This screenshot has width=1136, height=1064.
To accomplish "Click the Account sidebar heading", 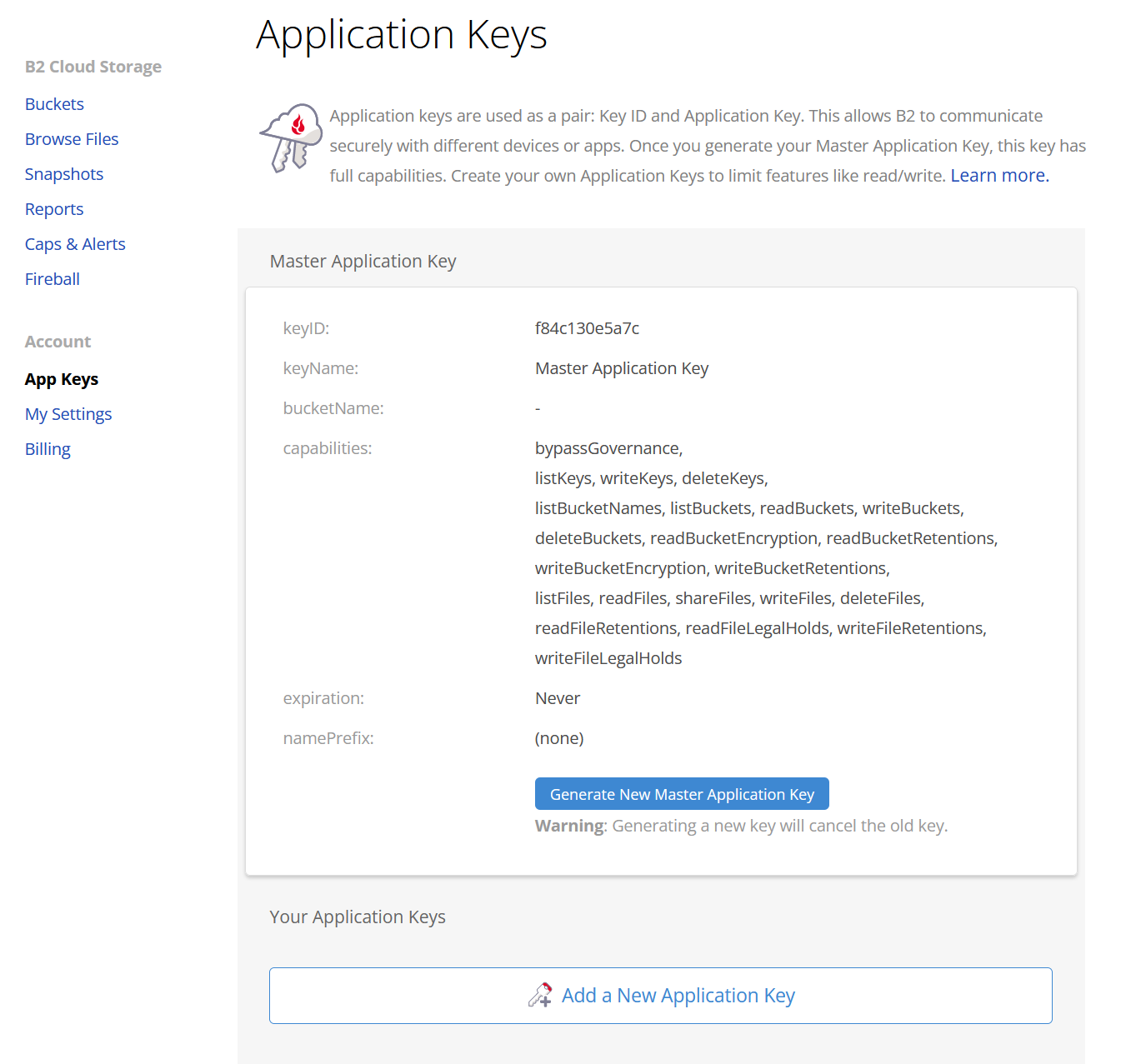I will click(58, 342).
